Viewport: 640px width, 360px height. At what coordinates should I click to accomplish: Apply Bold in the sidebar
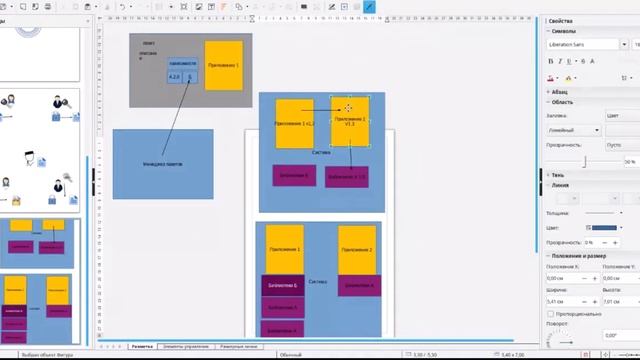tap(550, 61)
